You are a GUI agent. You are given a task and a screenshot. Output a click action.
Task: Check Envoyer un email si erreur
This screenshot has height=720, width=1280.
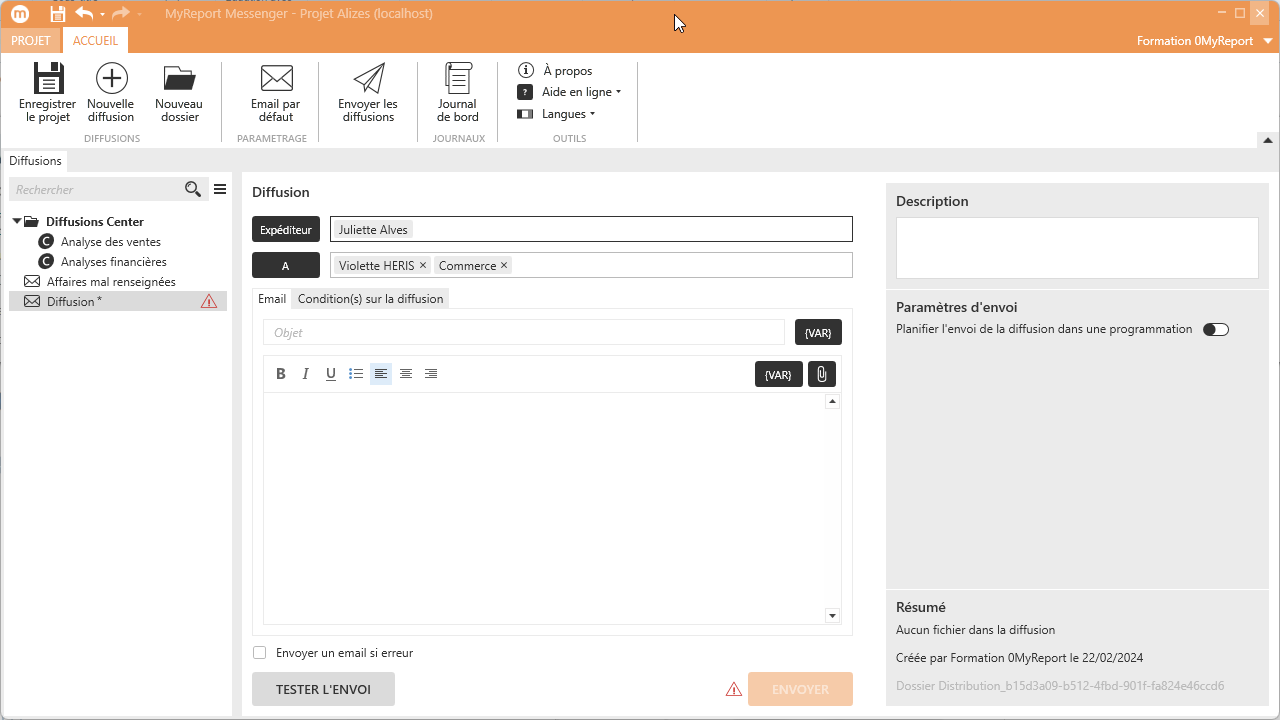point(260,653)
